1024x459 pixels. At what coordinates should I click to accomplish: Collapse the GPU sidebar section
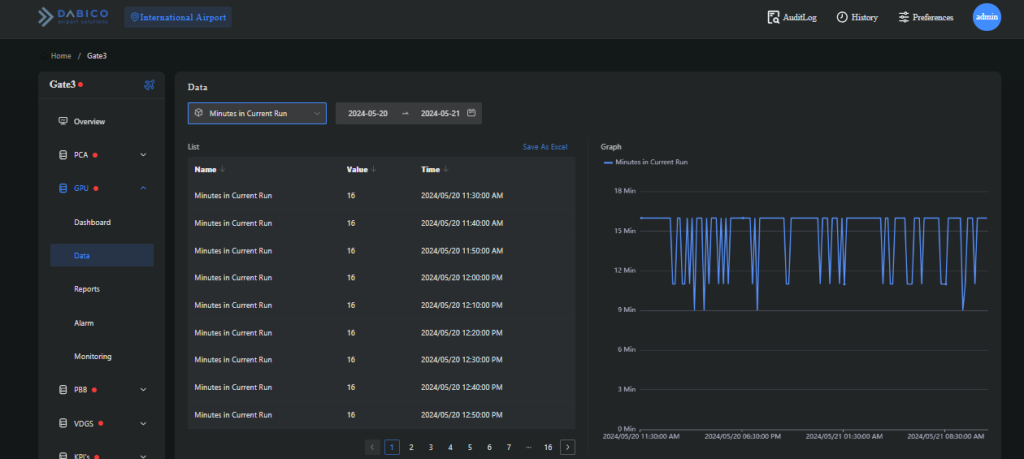pyautogui.click(x=143, y=188)
